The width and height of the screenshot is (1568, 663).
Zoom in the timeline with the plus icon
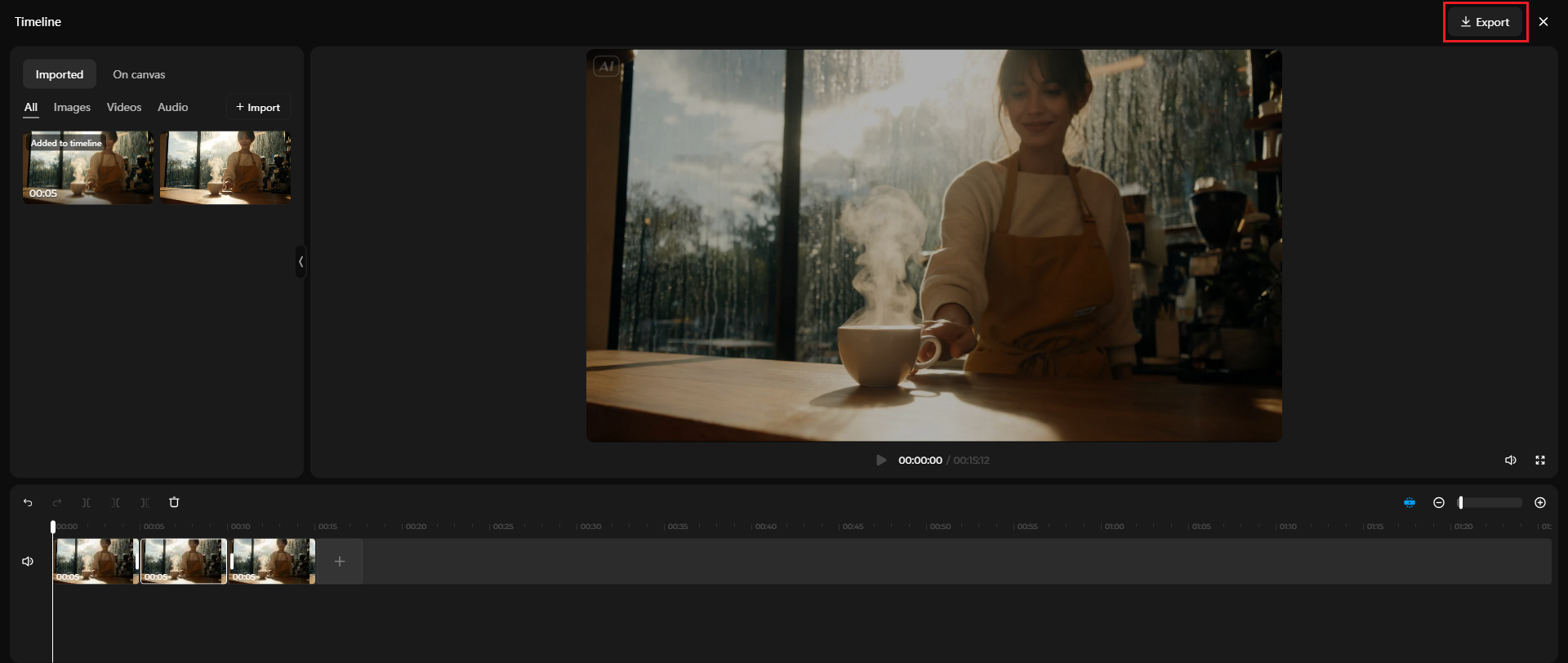1540,503
